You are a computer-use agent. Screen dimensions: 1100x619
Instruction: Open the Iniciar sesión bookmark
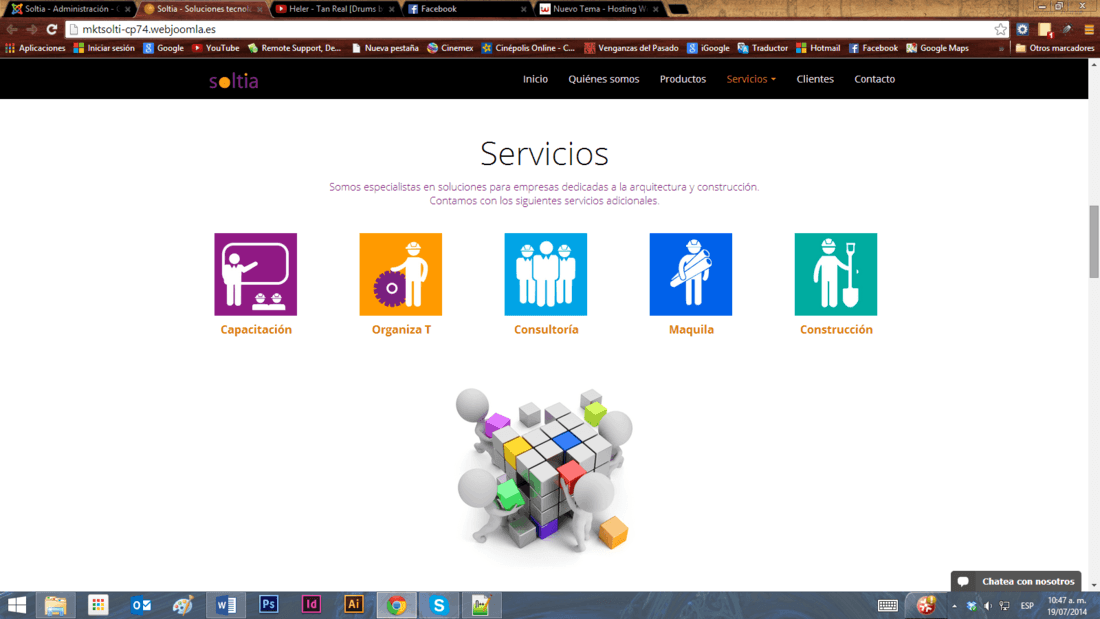point(104,48)
